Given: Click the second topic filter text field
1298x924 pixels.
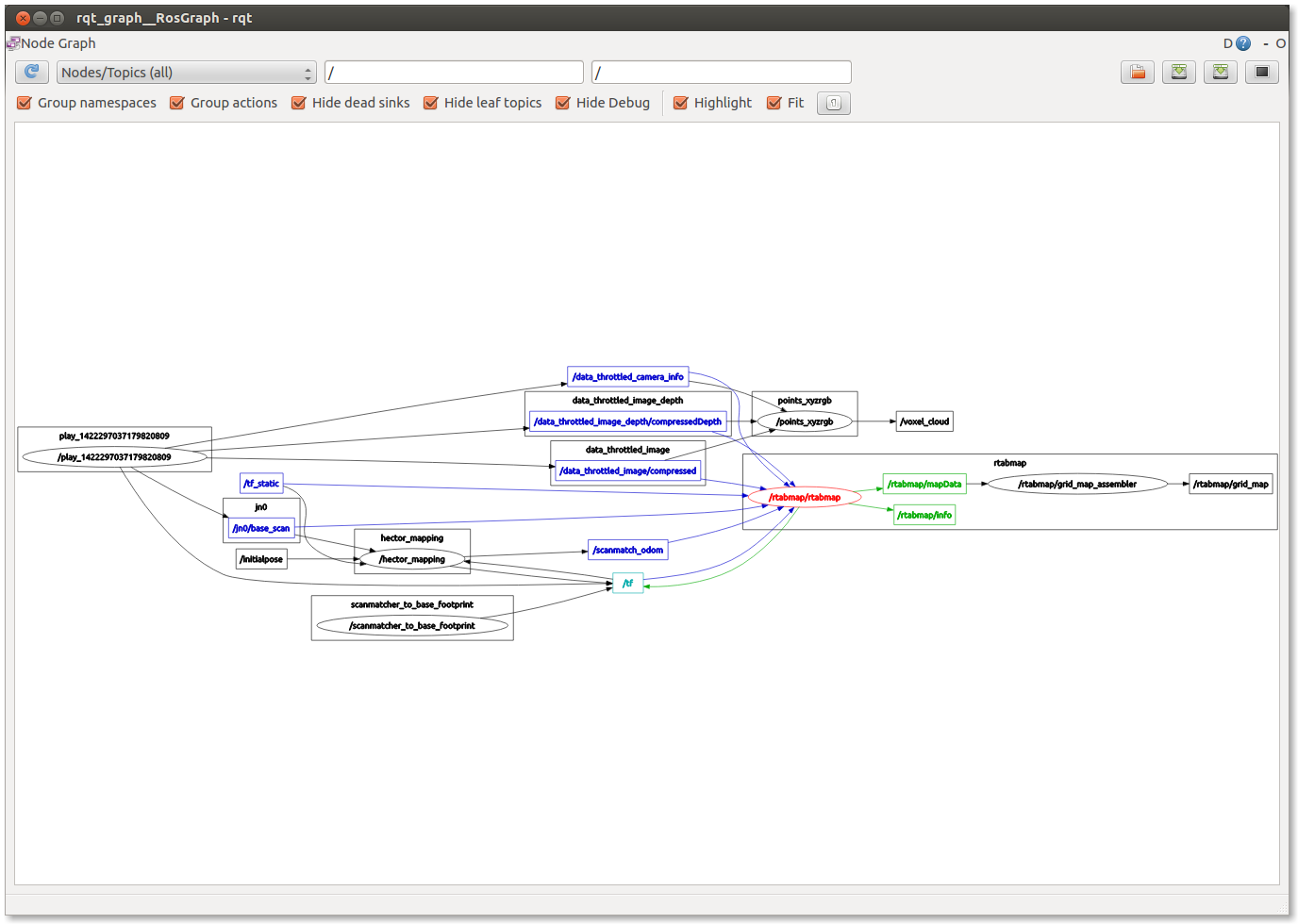Looking at the screenshot, I should click(x=721, y=73).
